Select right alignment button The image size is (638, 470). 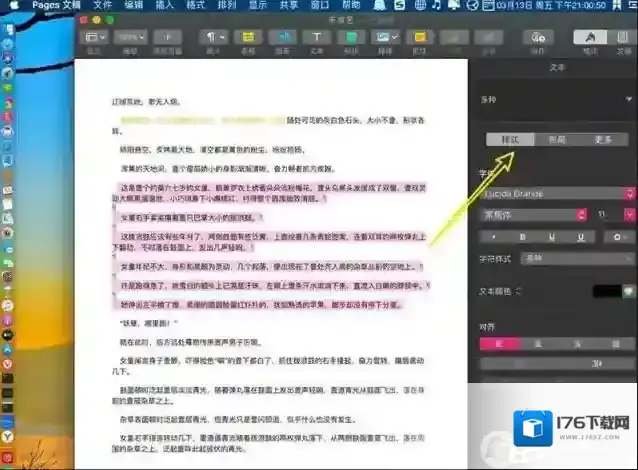tap(577, 344)
